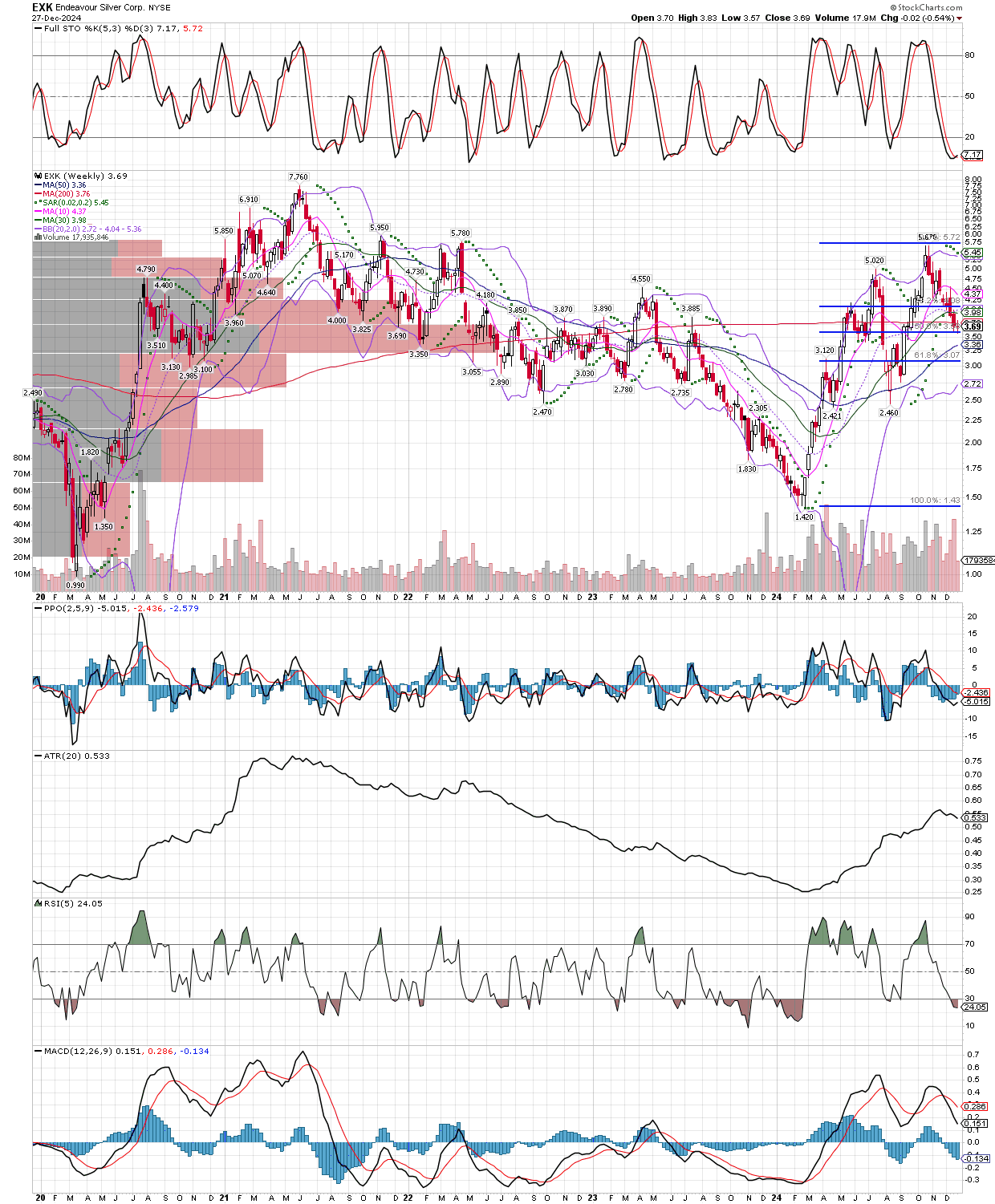Screen dimensions: 995x1204
Task: Click the Endeavour Silver Corp. company name
Action: (100, 8)
